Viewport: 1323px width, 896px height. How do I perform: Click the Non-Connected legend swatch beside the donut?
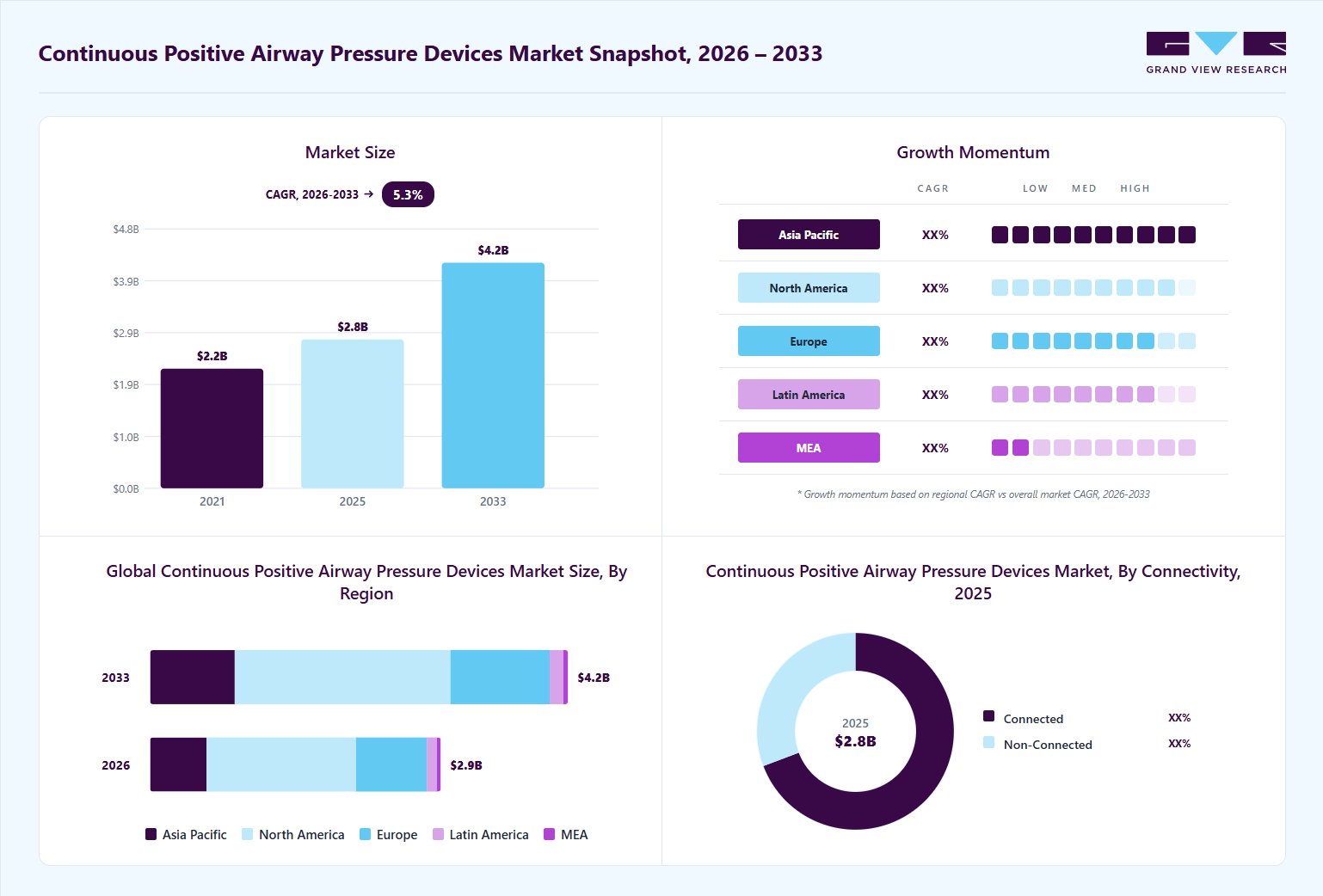[x=989, y=742]
